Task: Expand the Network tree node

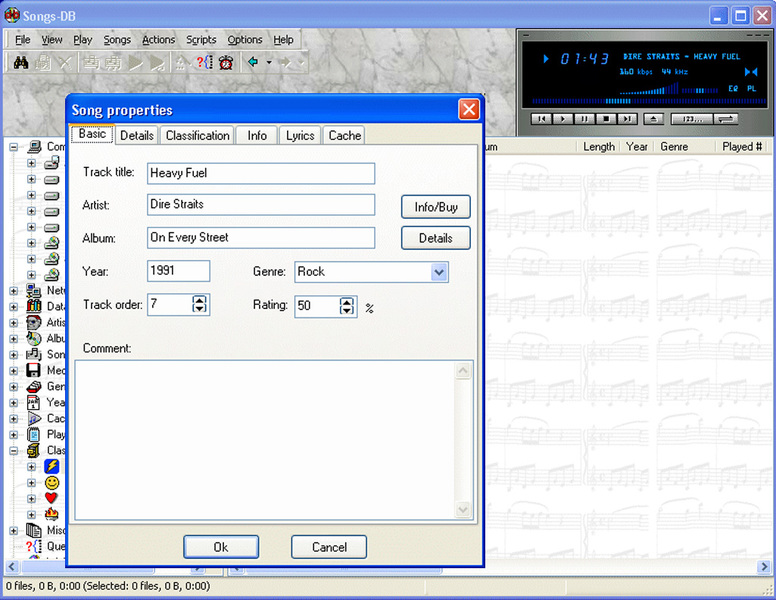Action: click(14, 291)
